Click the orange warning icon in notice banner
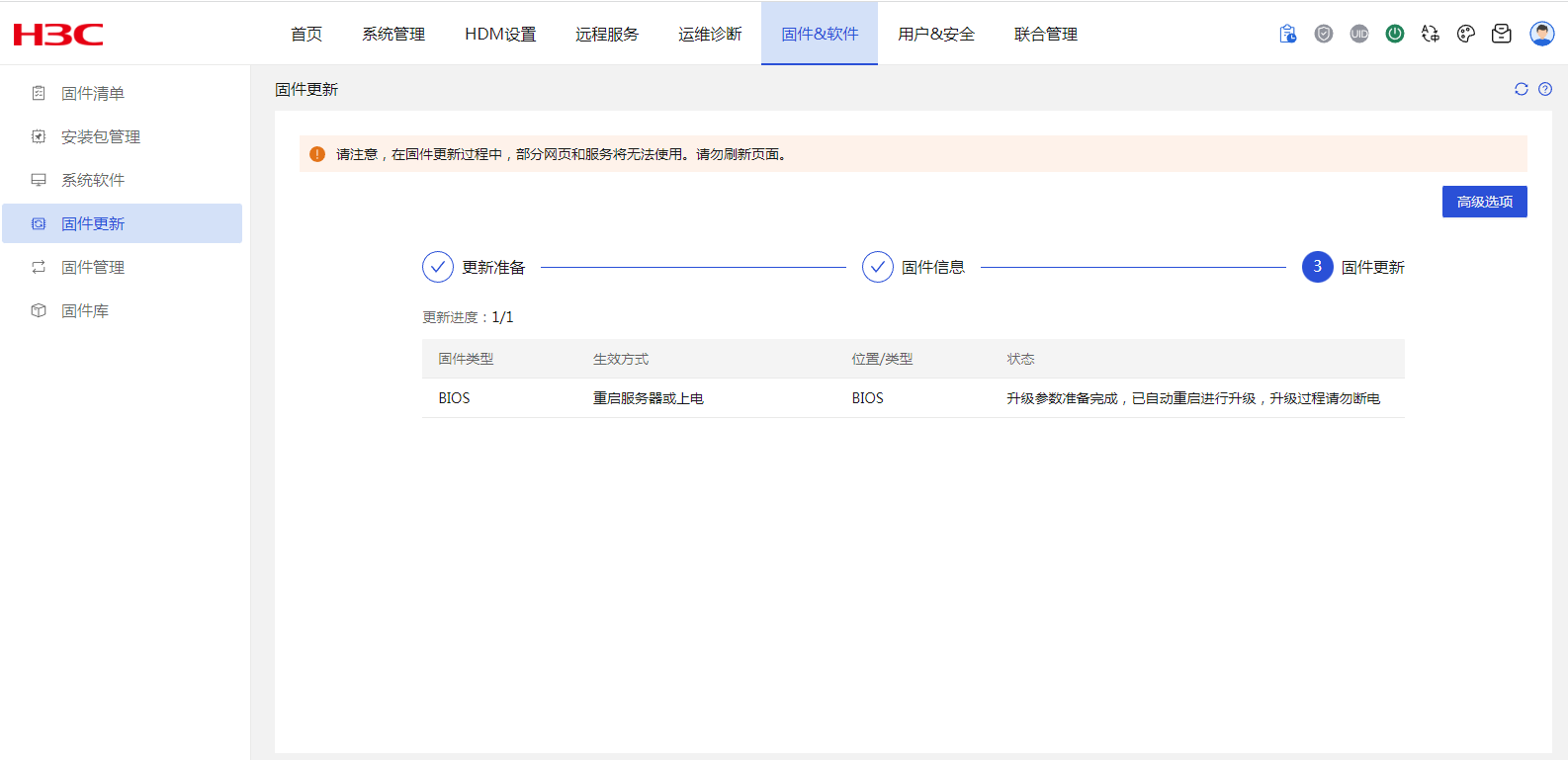Screen dimensions: 1568x760 click(x=317, y=154)
